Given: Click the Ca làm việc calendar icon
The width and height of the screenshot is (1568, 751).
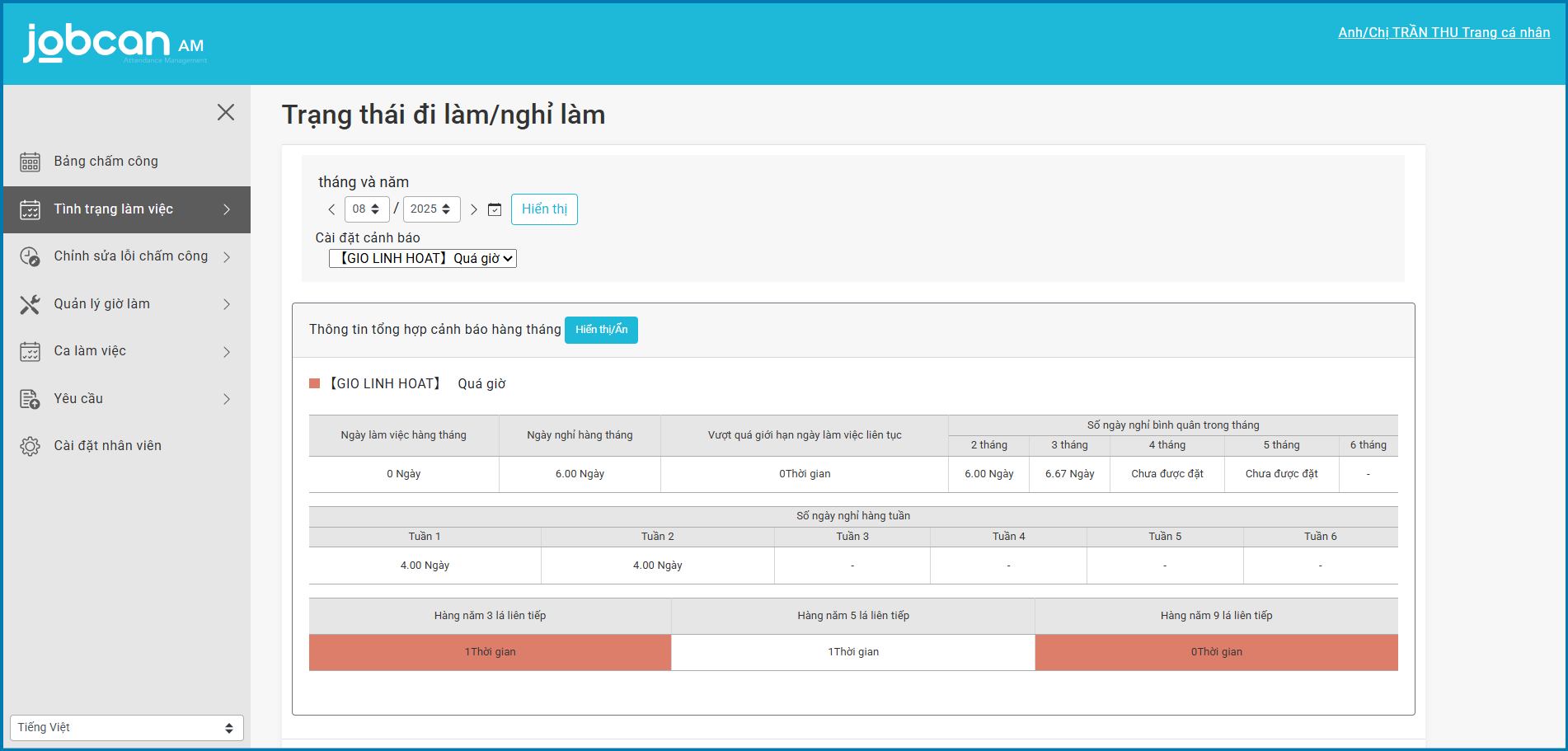Looking at the screenshot, I should (30, 351).
